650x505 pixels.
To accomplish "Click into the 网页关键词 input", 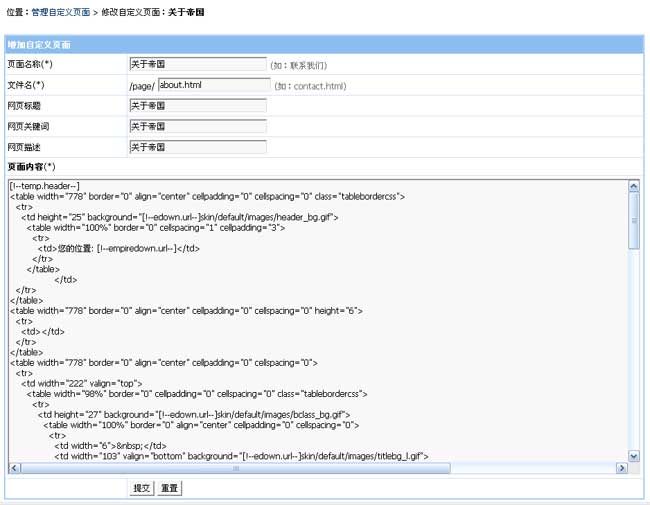I will click(x=197, y=127).
